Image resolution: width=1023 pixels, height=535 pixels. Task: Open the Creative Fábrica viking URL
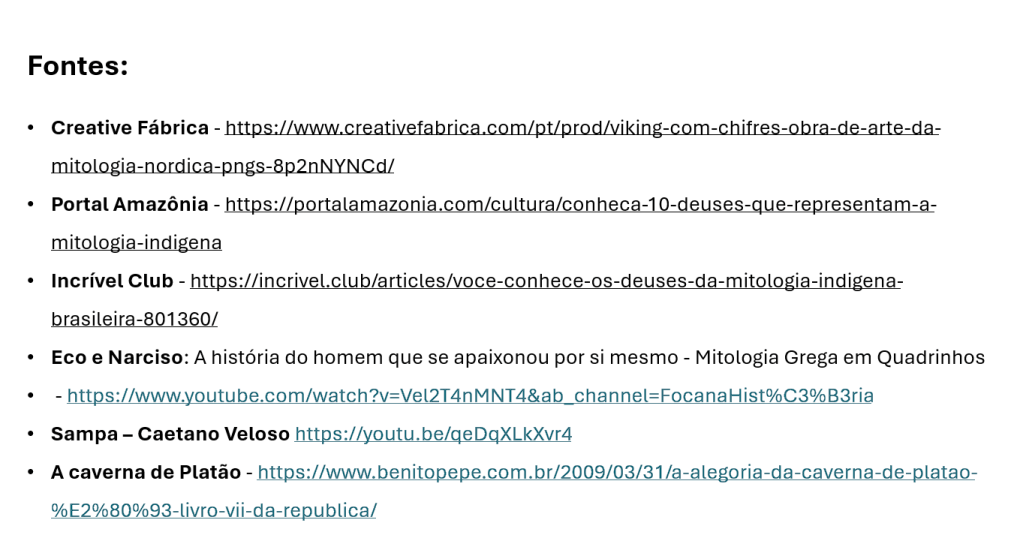(x=583, y=128)
